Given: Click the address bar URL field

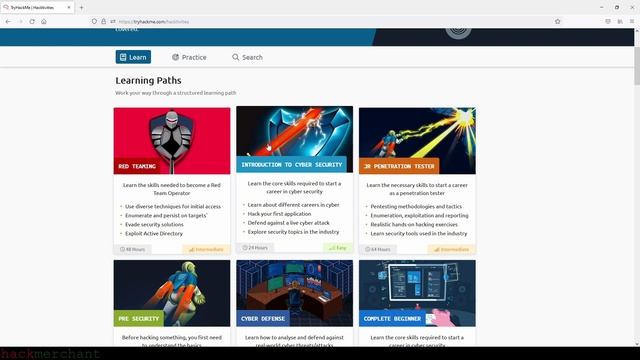Looking at the screenshot, I should pyautogui.click(x=327, y=21).
